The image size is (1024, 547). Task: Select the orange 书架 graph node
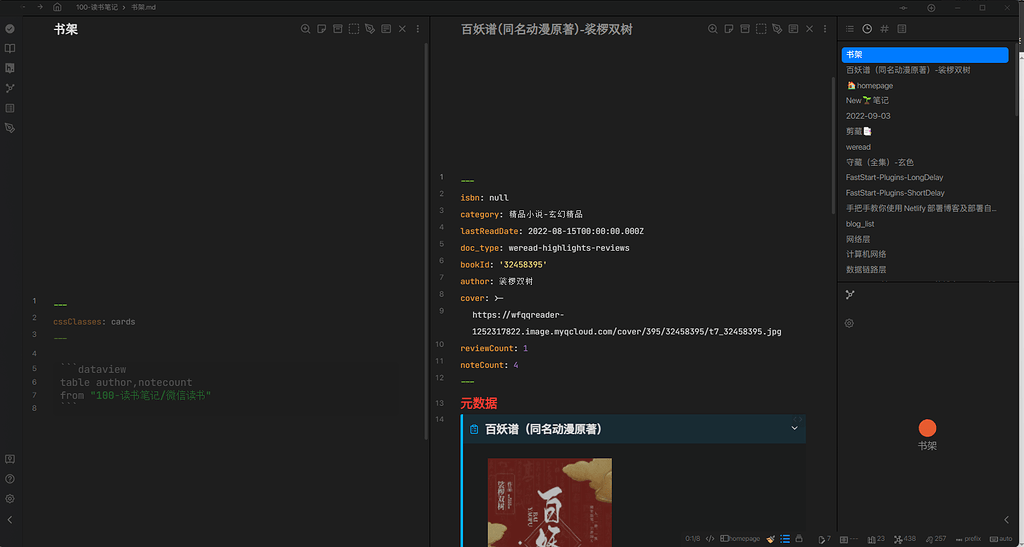coord(927,428)
